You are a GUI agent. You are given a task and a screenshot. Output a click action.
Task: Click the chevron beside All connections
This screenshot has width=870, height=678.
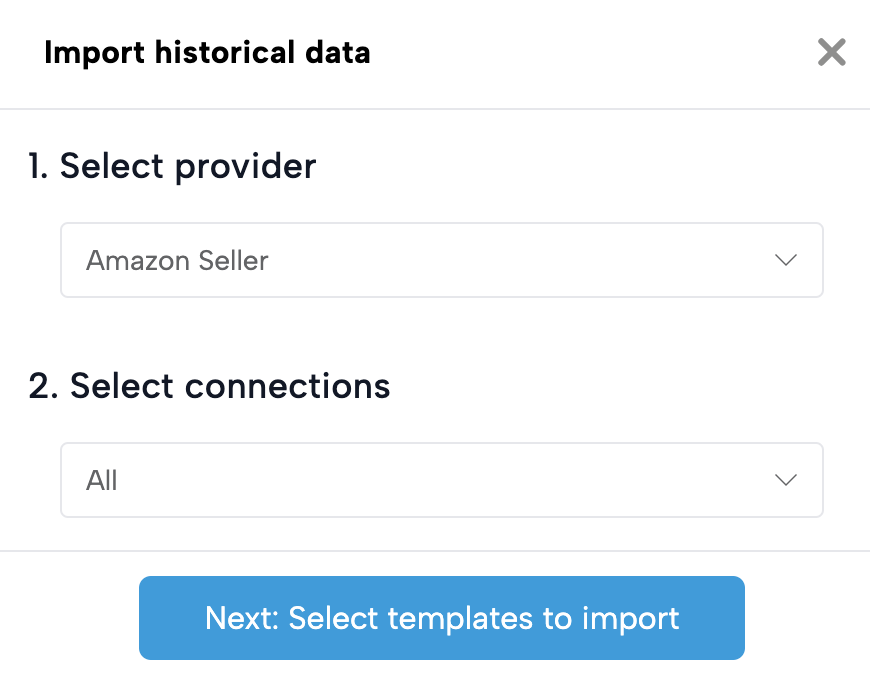point(786,480)
